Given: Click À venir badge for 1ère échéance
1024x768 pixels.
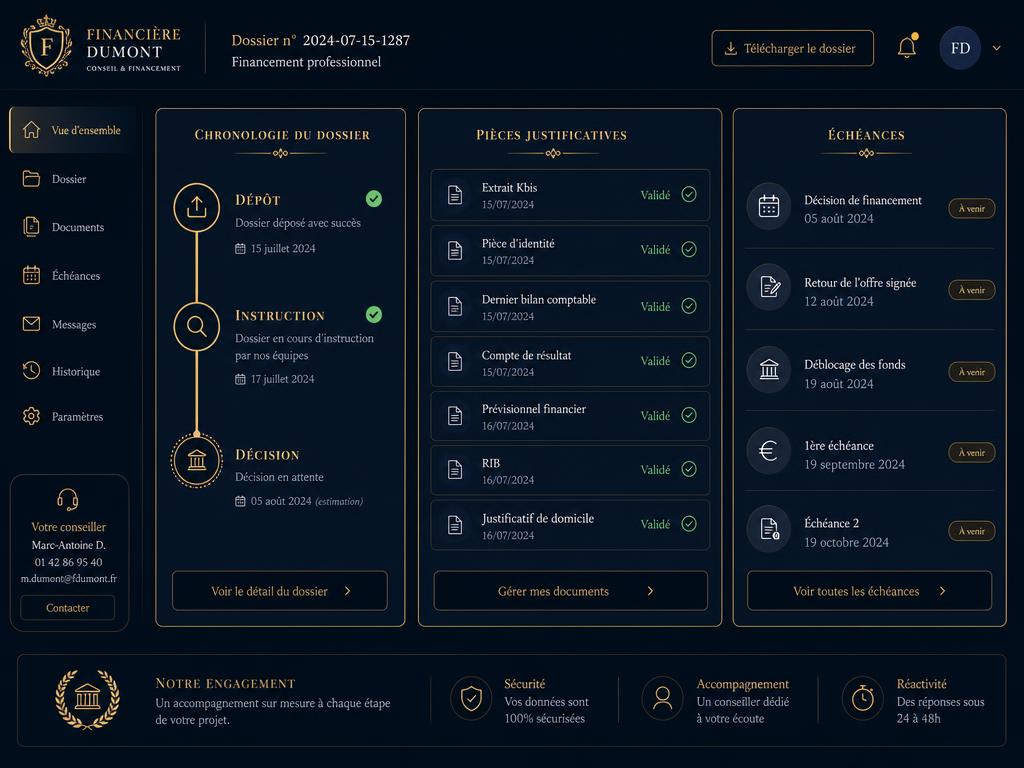Looking at the screenshot, I should pos(972,453).
